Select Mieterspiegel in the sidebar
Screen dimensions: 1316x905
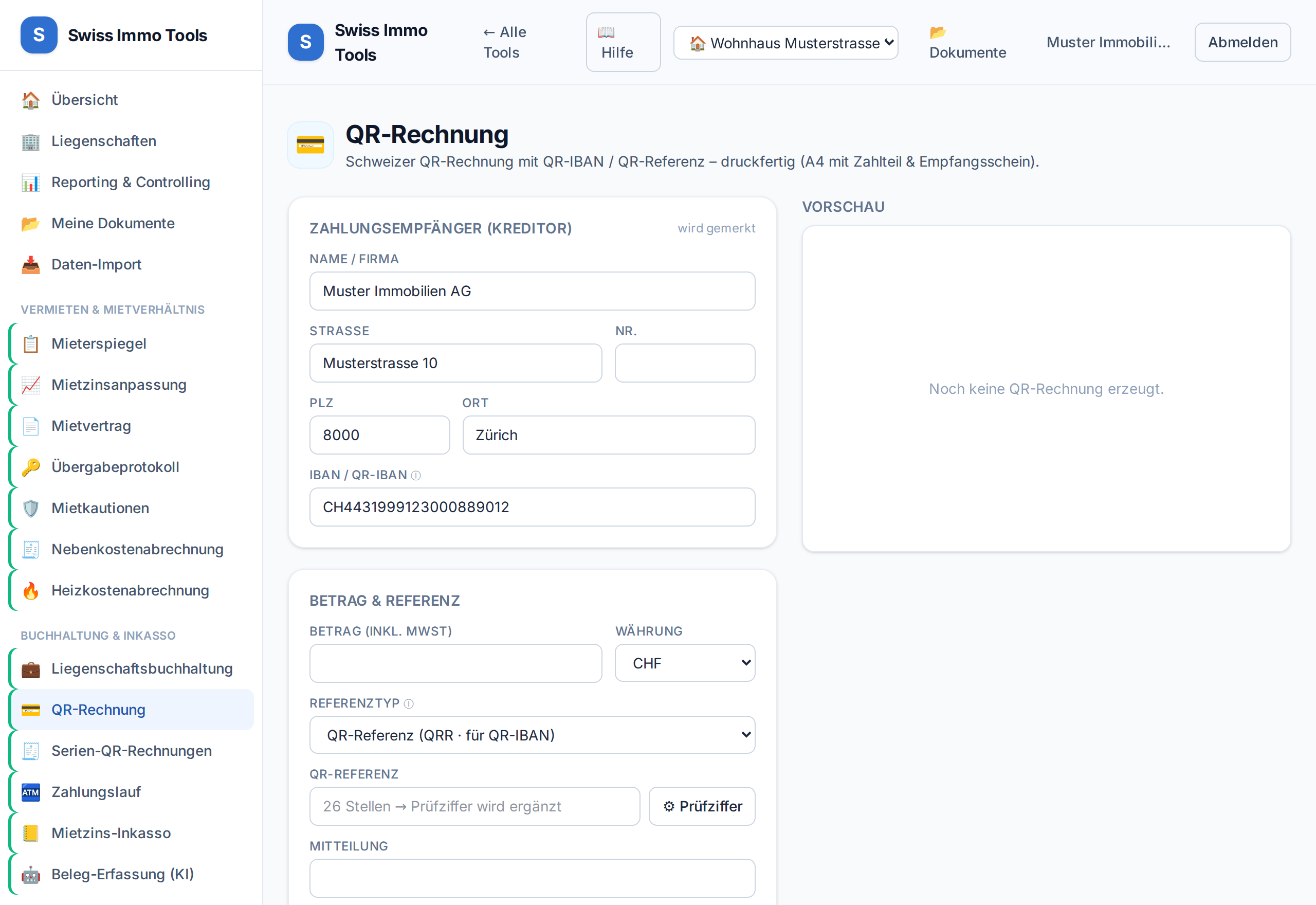pyautogui.click(x=131, y=343)
